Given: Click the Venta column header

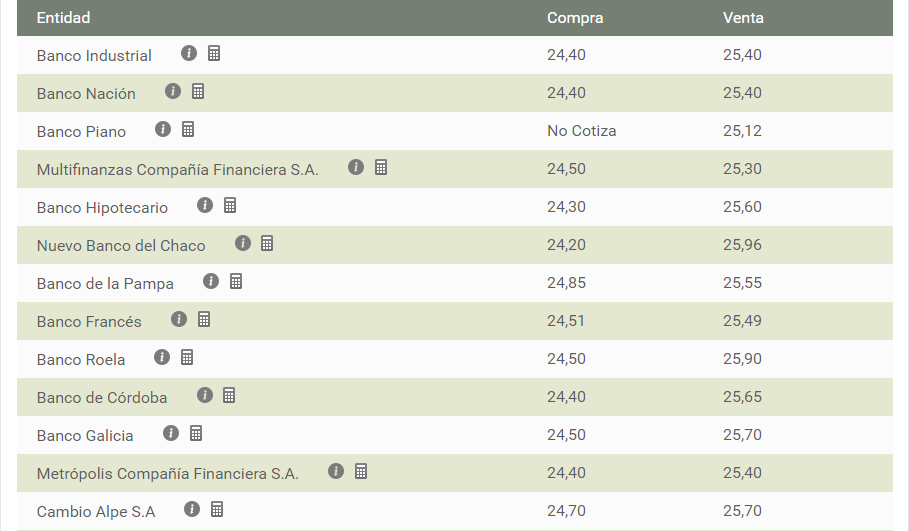Looking at the screenshot, I should pyautogui.click(x=743, y=17).
